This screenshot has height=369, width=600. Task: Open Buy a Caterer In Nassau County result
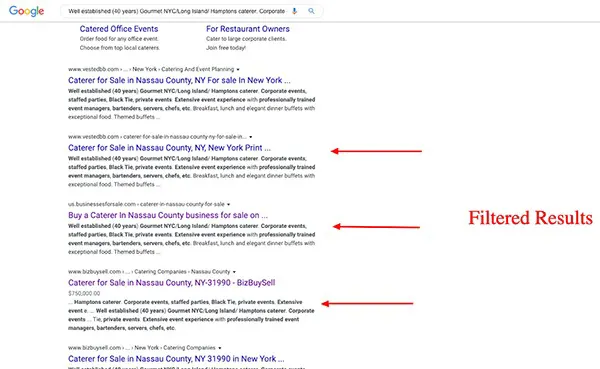pyautogui.click(x=168, y=215)
